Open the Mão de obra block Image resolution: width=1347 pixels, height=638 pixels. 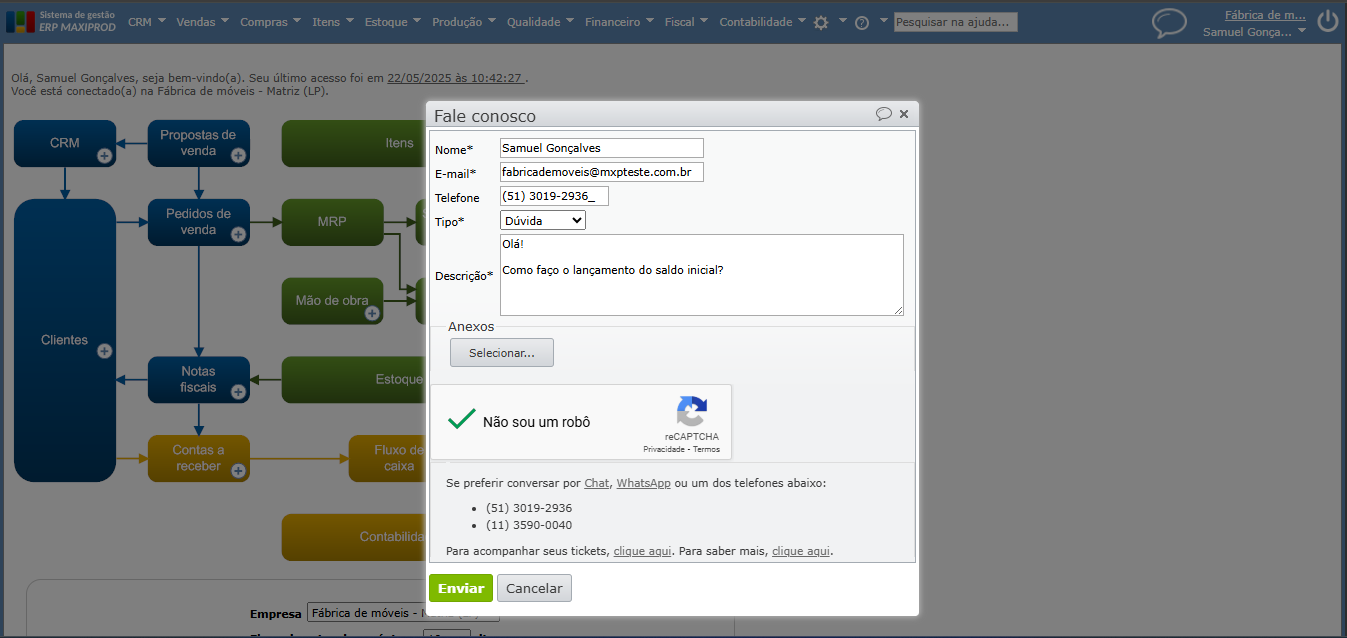(x=332, y=301)
